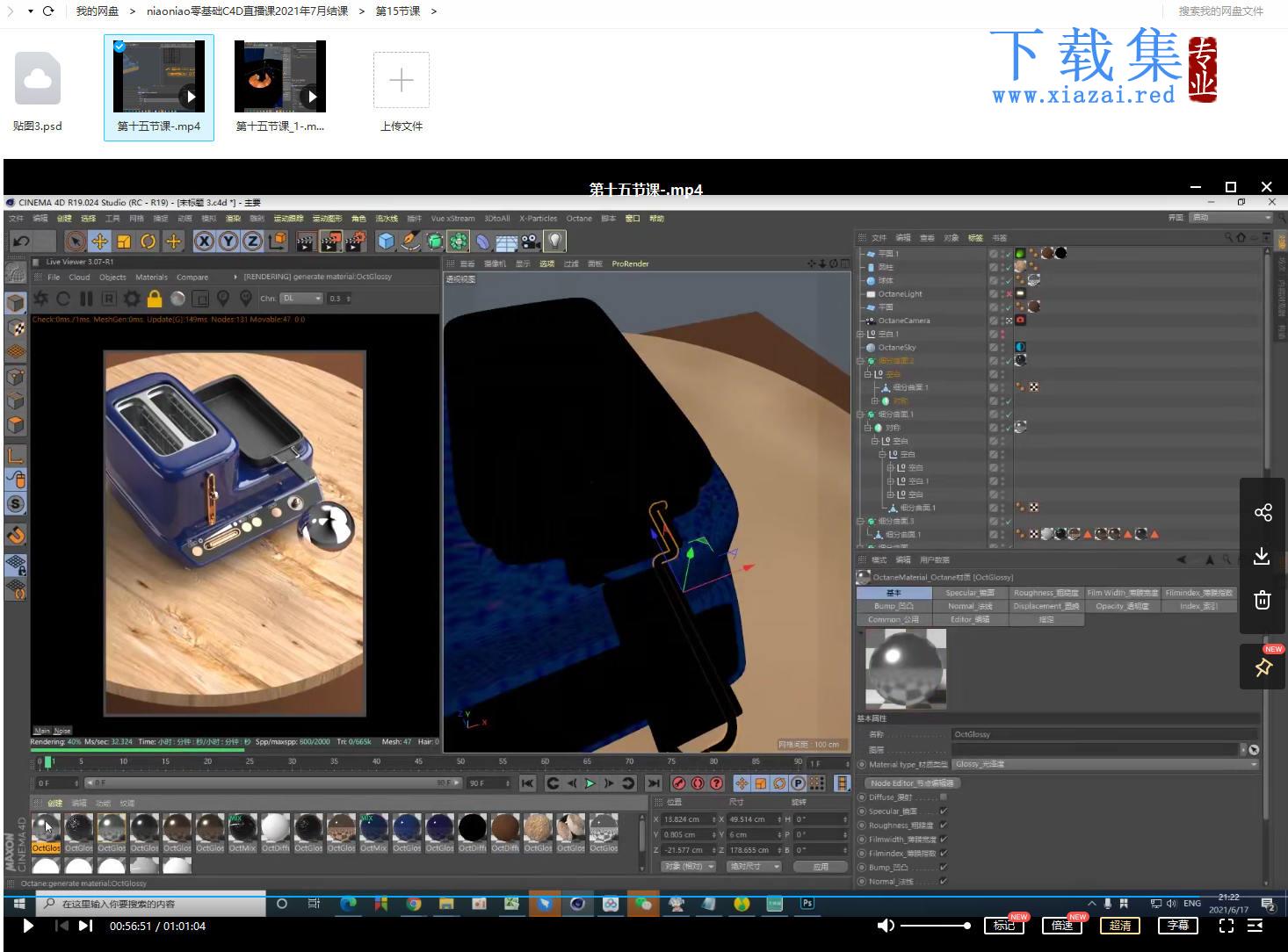Viewport: 1288px width, 952px height.
Task: Open the 界面 layout 启动 dropdown
Action: click(1231, 217)
